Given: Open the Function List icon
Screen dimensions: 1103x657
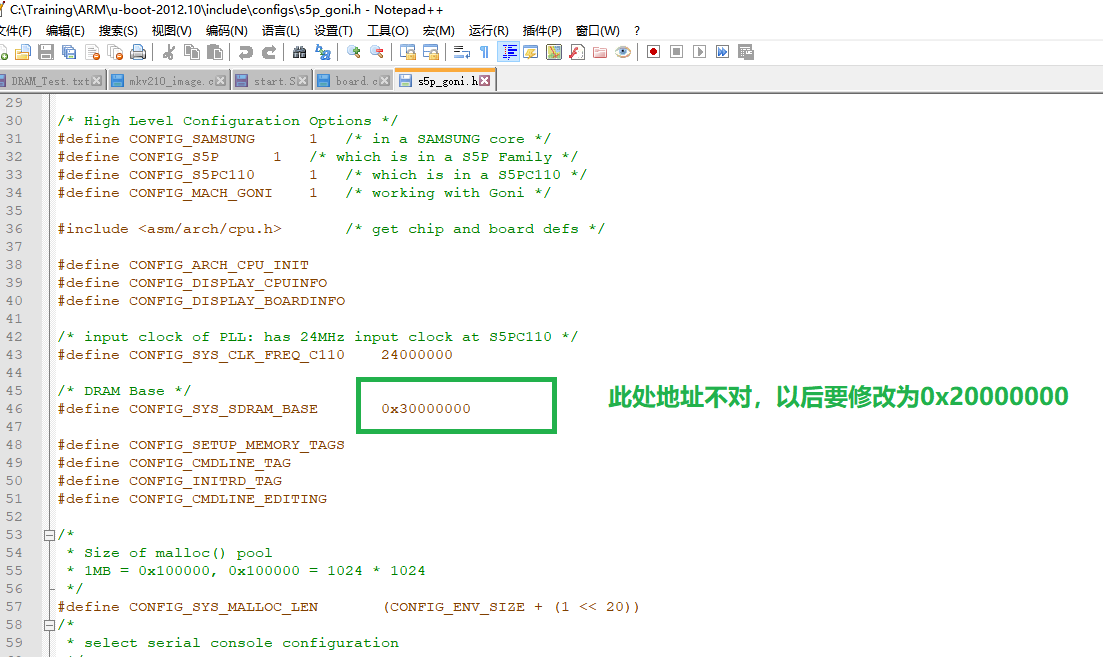Looking at the screenshot, I should pyautogui.click(x=577, y=52).
